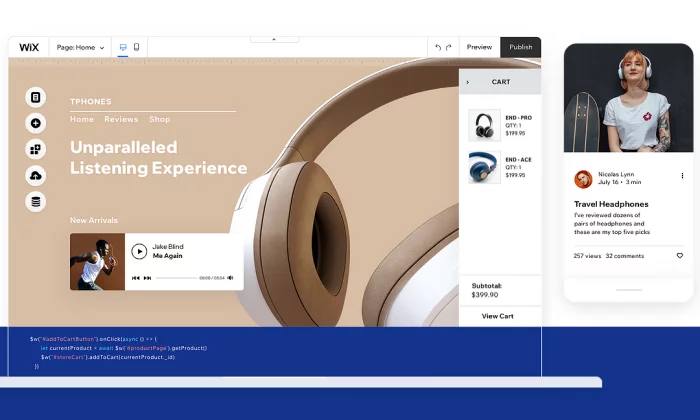Click the END - ACE product name
The height and width of the screenshot is (420, 700).
pos(518,160)
